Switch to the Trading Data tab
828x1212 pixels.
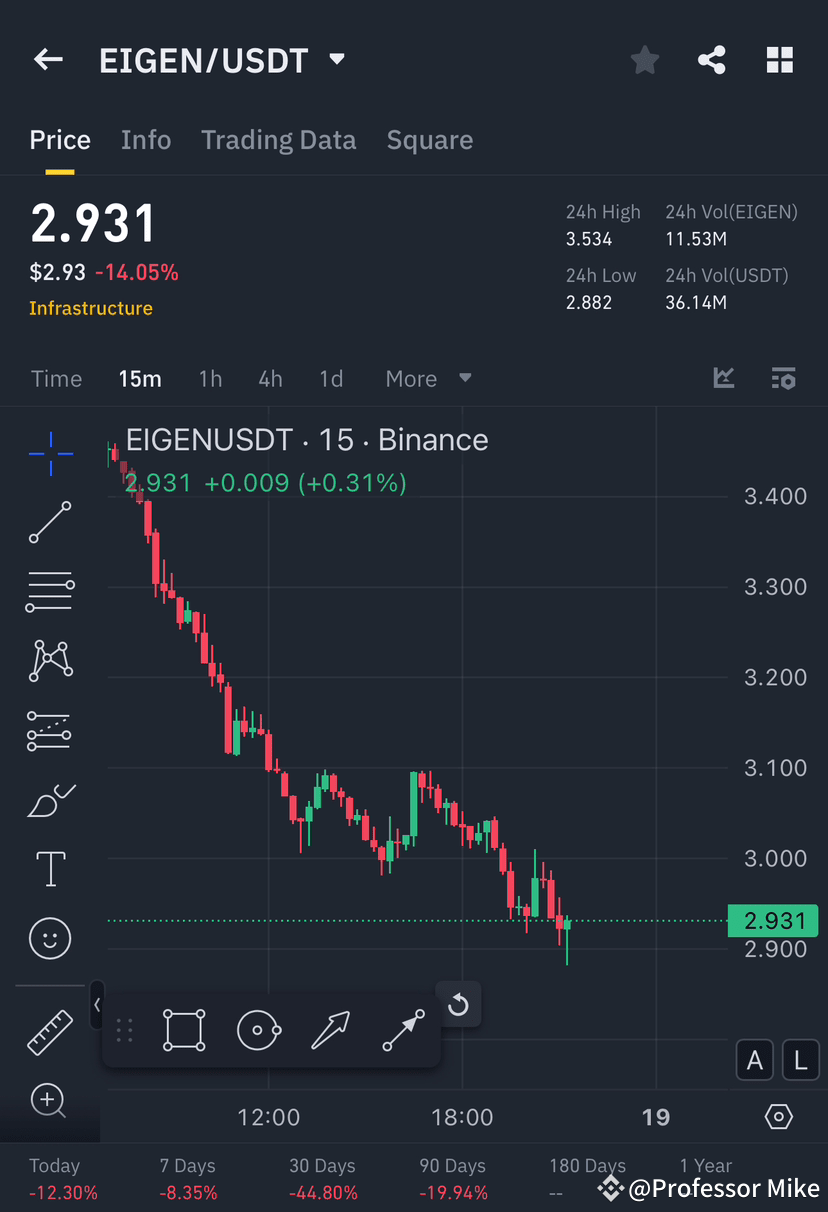[278, 140]
